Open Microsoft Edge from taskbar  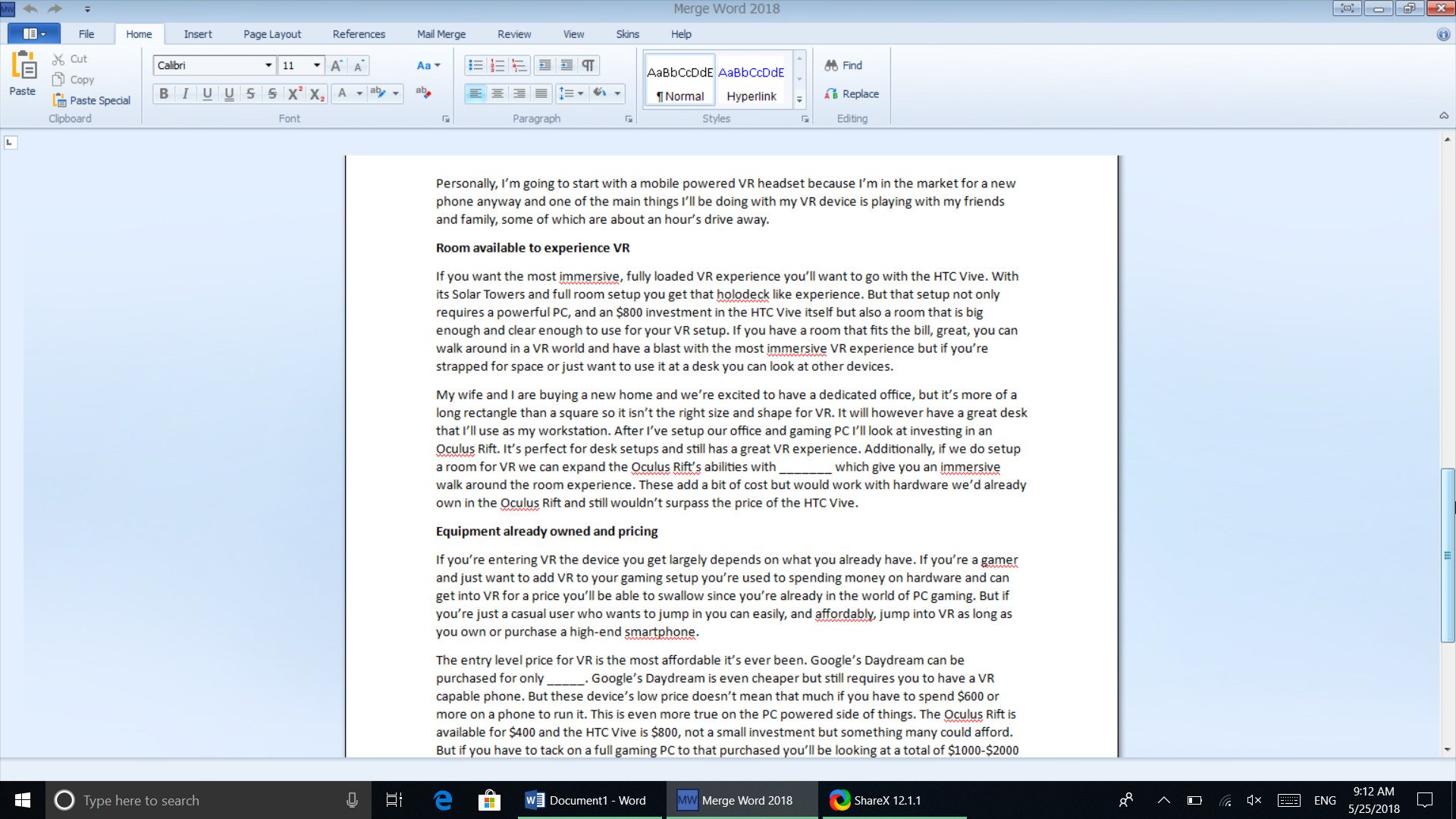443,800
